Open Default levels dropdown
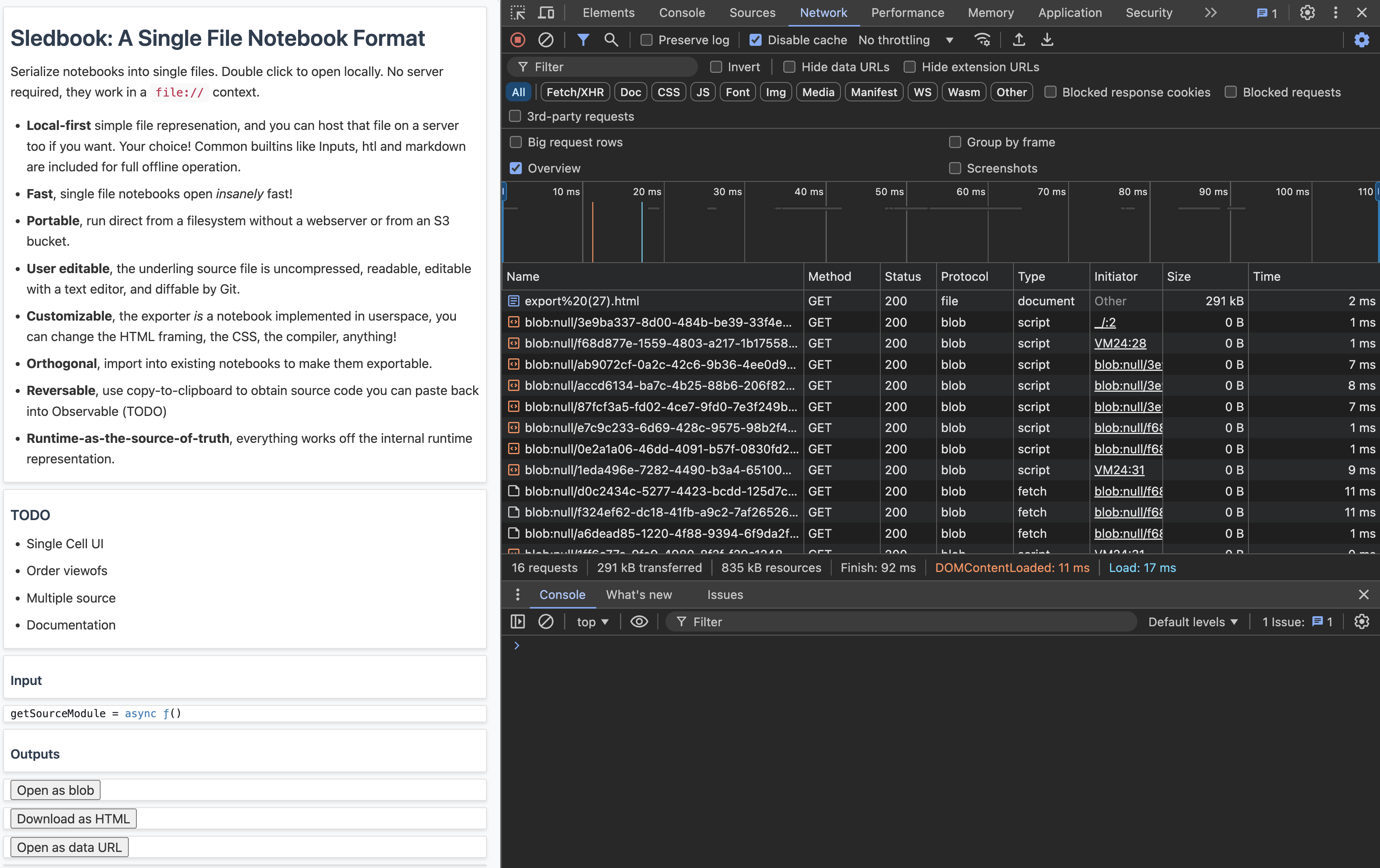This screenshot has height=868, width=1380. point(1193,621)
